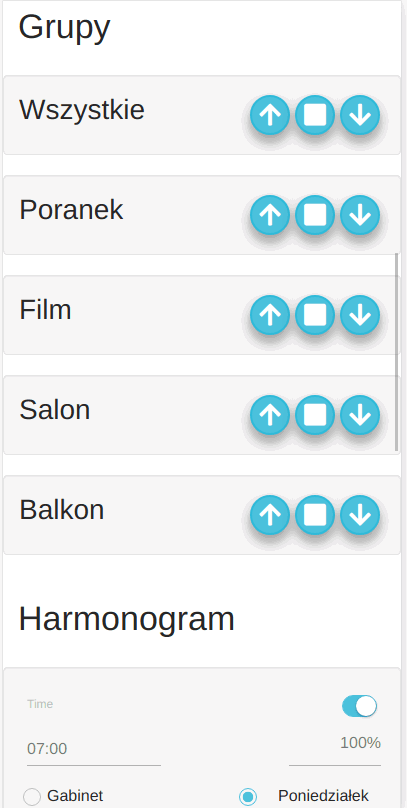407x808 pixels.
Task: Raise the Balkon group blinds
Action: [270, 515]
